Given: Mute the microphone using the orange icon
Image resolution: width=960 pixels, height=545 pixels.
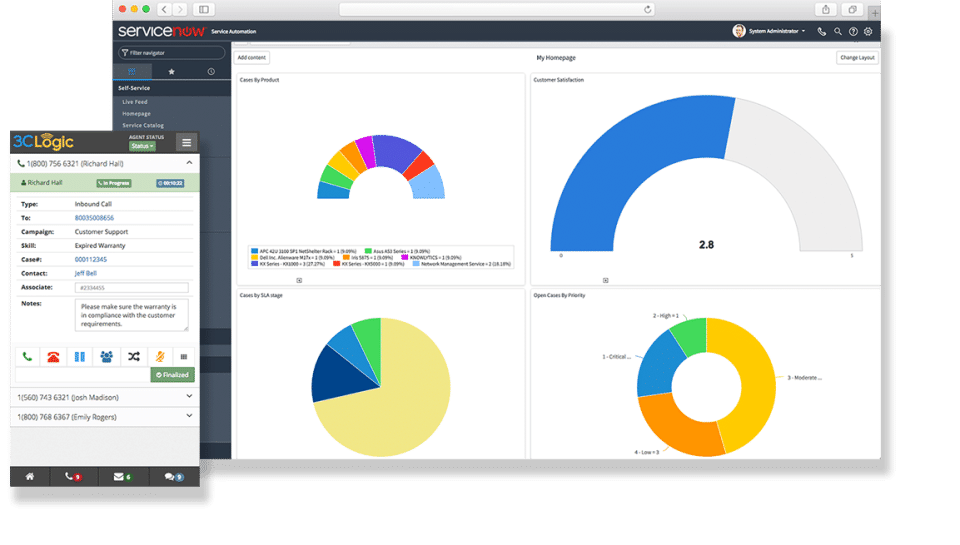Looking at the screenshot, I should (160, 356).
